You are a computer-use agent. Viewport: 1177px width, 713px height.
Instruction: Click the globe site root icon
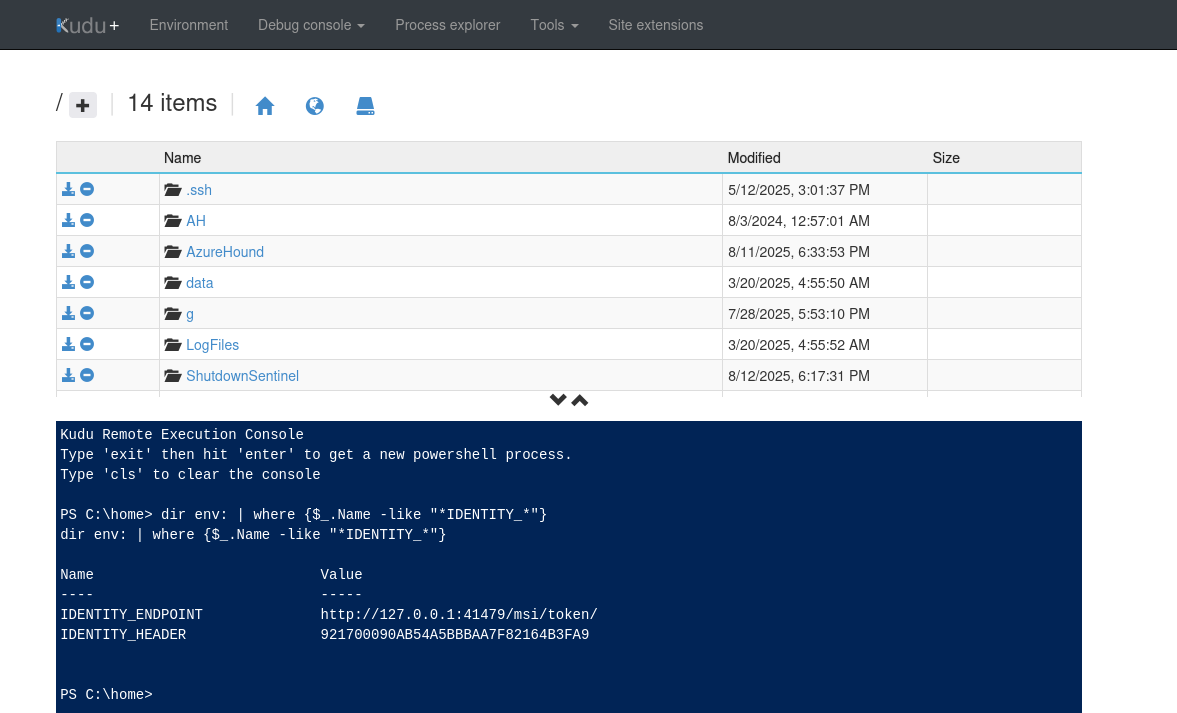tap(315, 106)
